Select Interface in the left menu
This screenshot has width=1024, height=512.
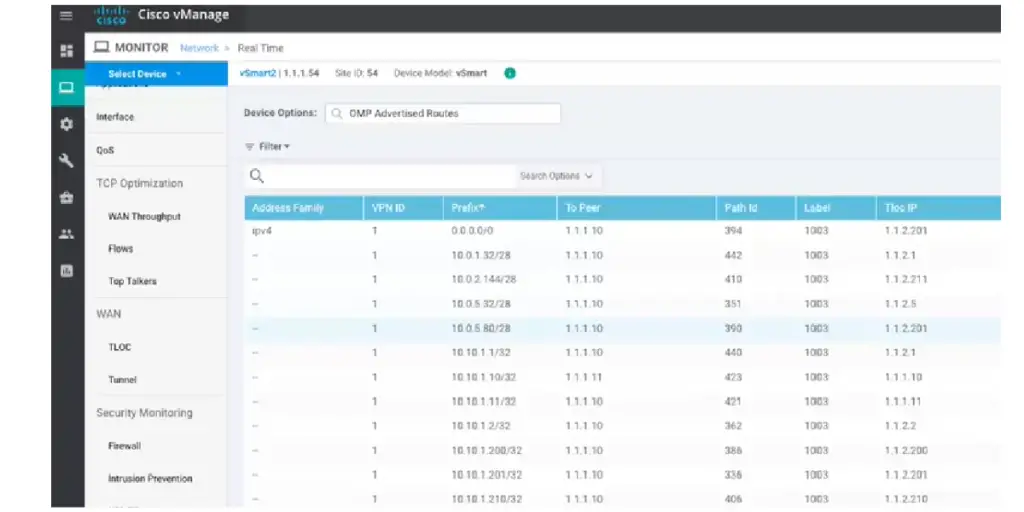pyautogui.click(x=115, y=117)
